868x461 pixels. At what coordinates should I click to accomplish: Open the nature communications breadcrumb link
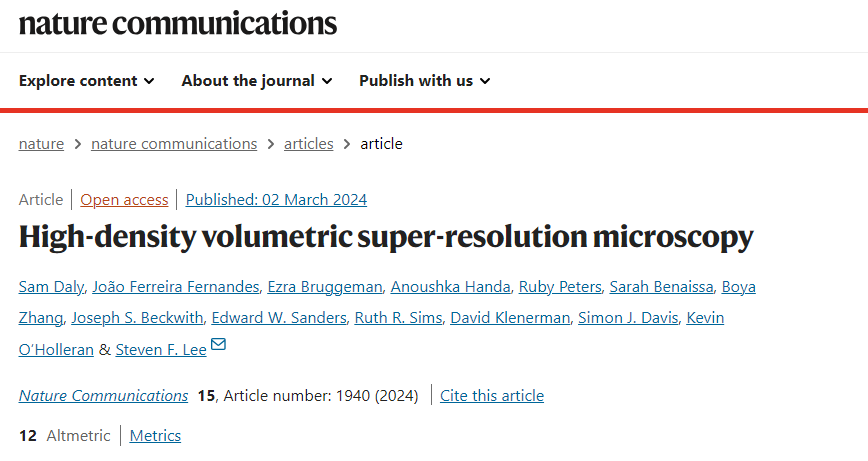coord(174,144)
